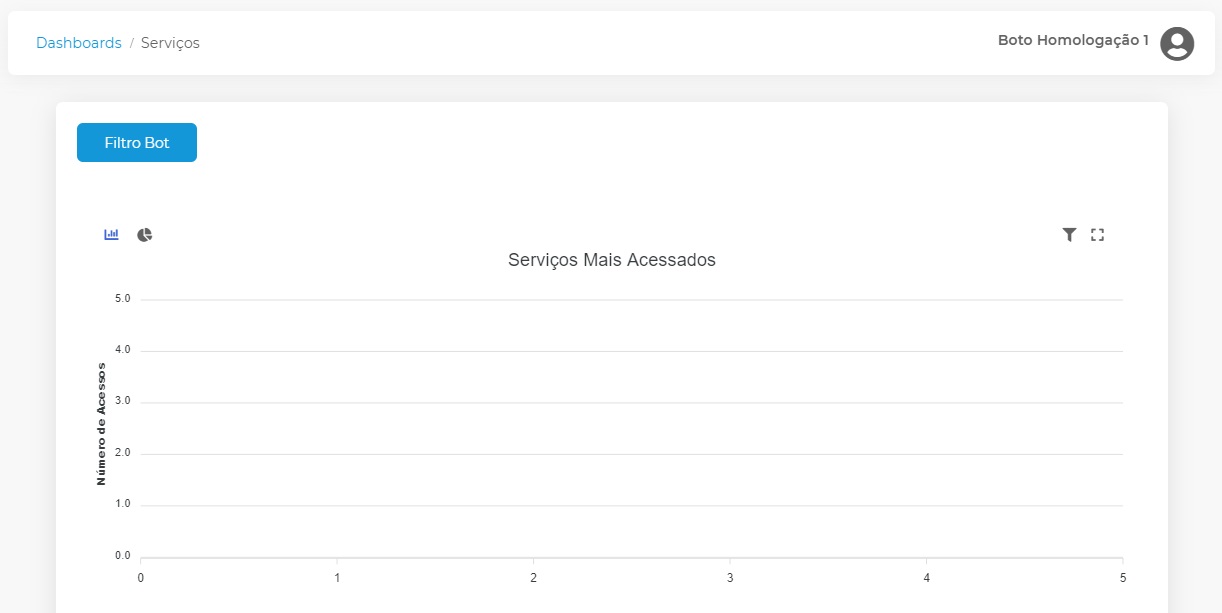Expand the chart to fullscreen
Screen dimensions: 1222x613
[x=1097, y=235]
